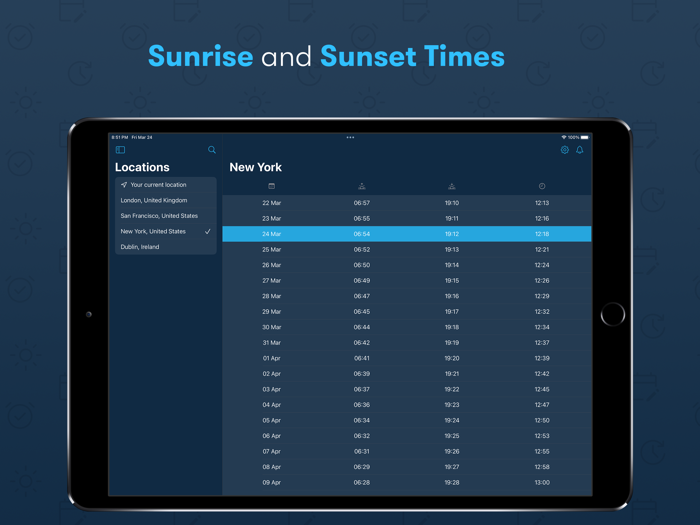Click sunset time 19:20
The height and width of the screenshot is (525, 700).
(x=452, y=358)
